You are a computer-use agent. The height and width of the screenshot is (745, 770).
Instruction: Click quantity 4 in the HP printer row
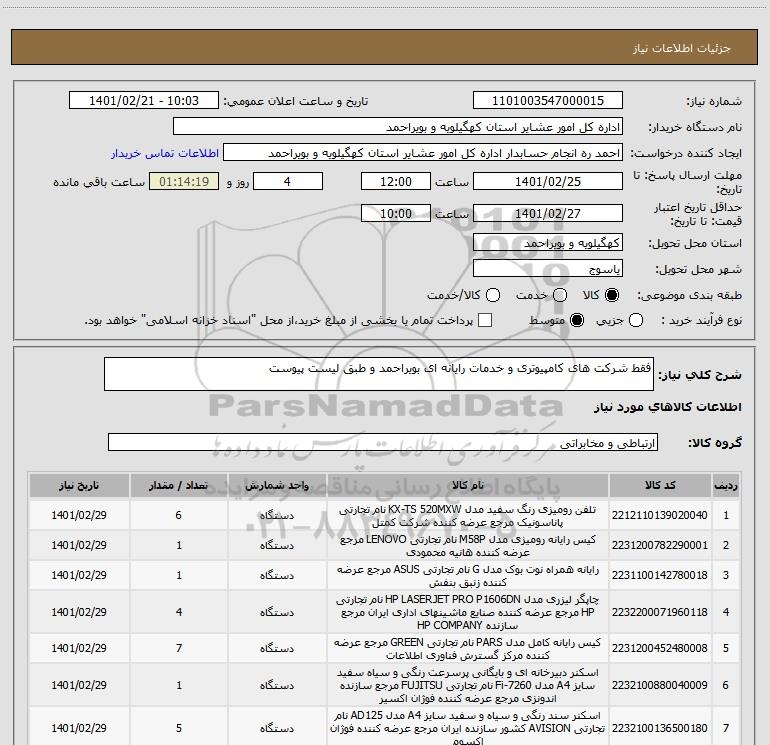click(x=179, y=612)
